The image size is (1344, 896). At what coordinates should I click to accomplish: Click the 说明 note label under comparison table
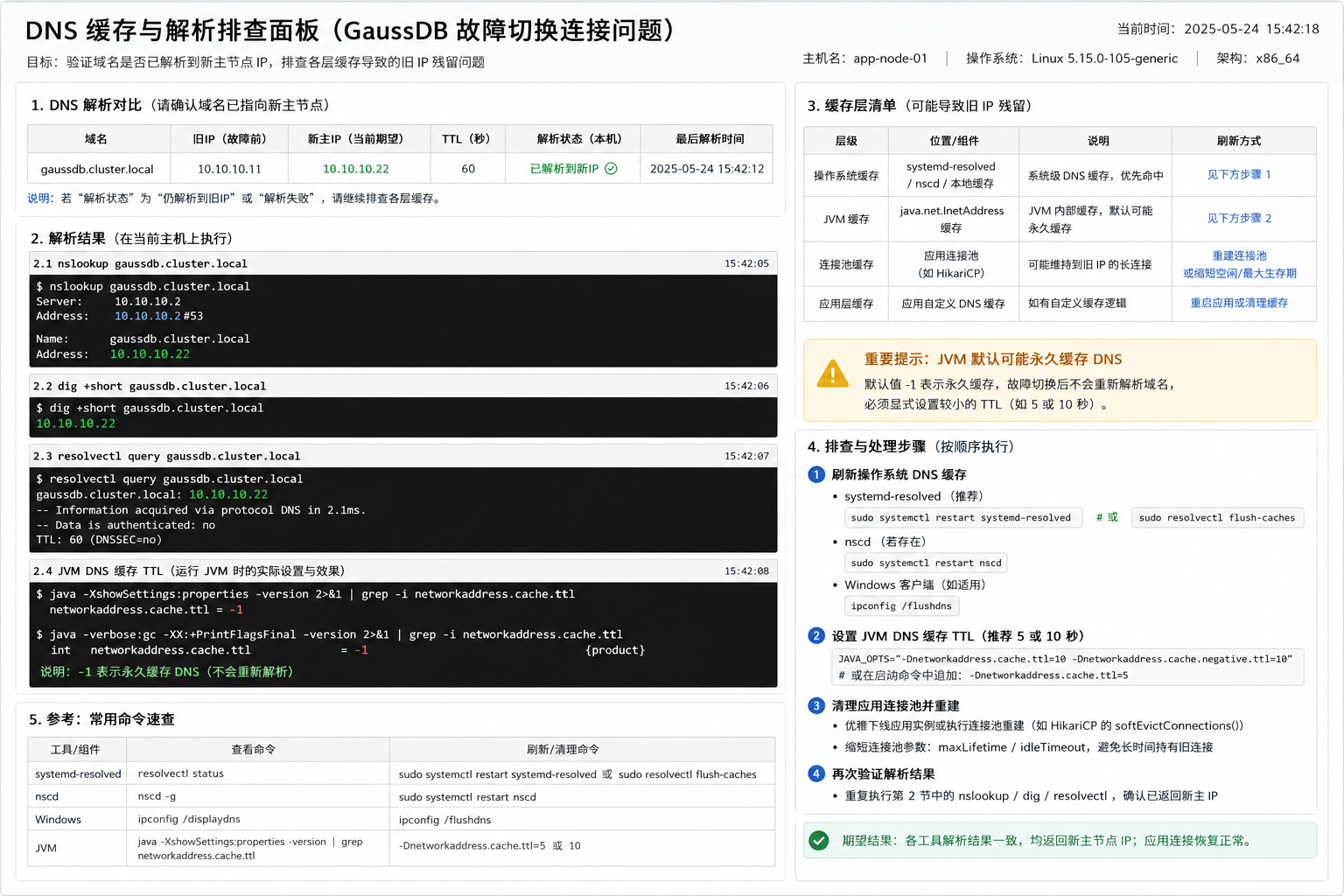pos(40,199)
